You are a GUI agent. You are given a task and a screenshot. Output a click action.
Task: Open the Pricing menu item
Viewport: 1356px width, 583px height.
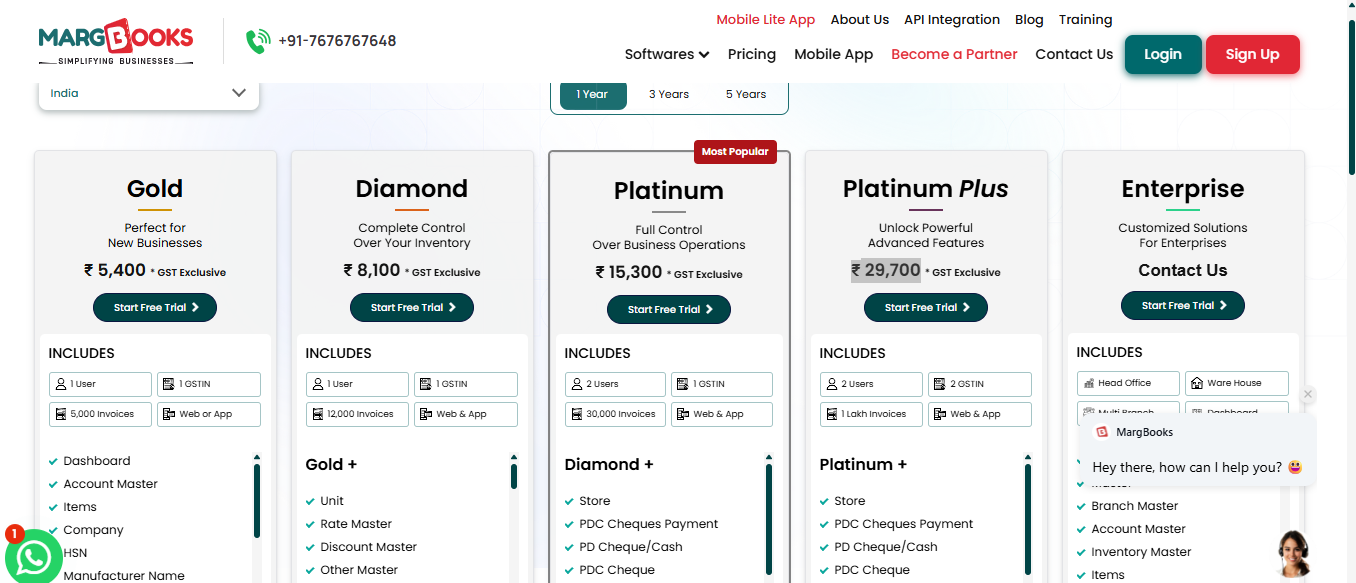click(x=752, y=54)
